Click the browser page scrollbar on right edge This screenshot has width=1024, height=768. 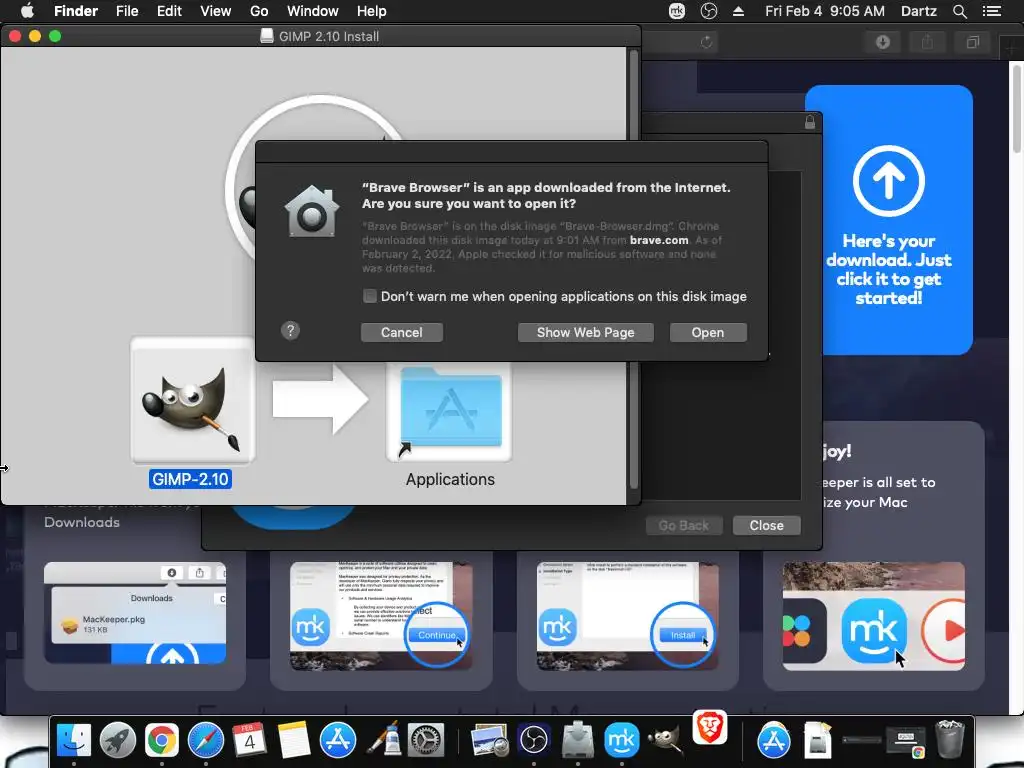(1017, 108)
